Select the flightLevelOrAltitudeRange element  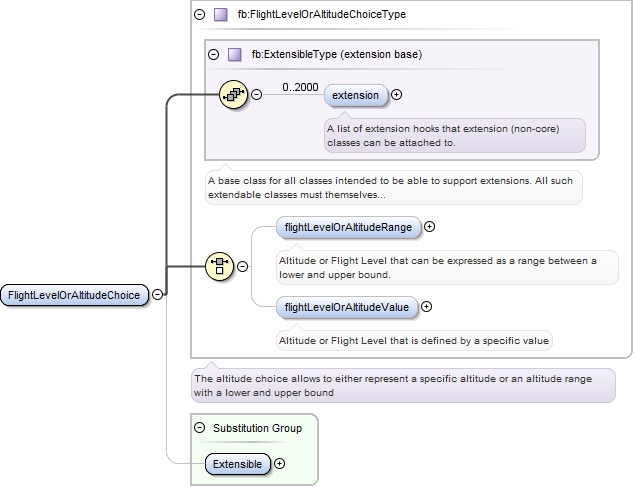[348, 227]
